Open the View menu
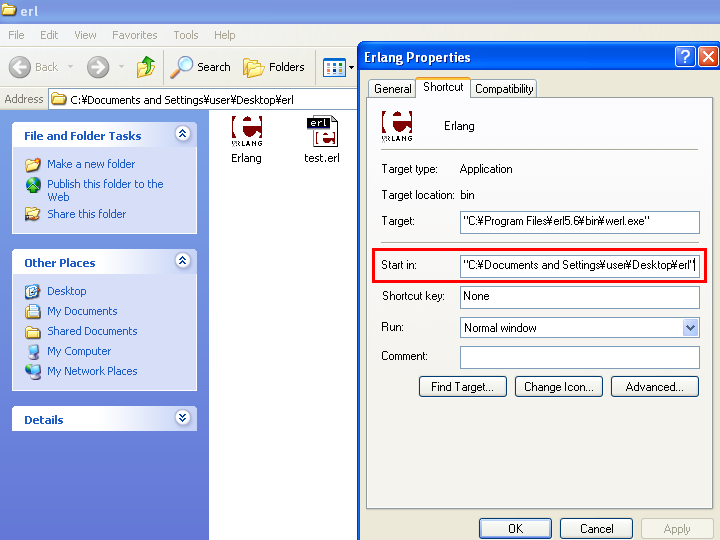 tap(85, 35)
